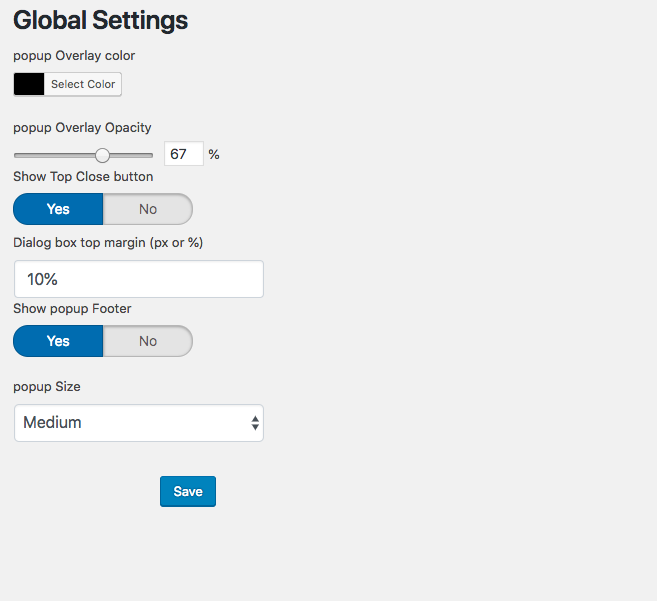This screenshot has width=657, height=601.
Task: Click the Save button
Action: click(x=188, y=491)
